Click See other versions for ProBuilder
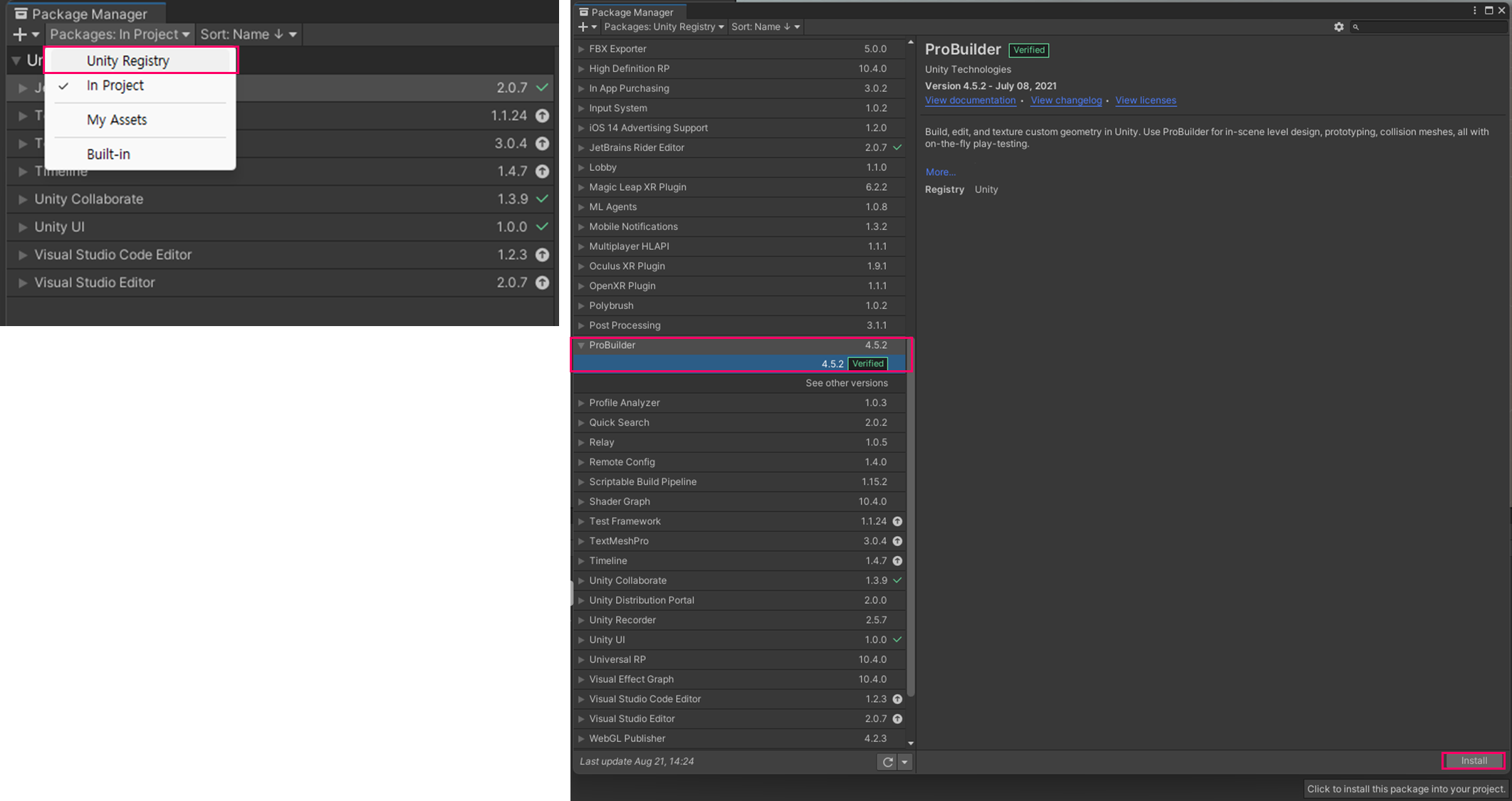 846,383
